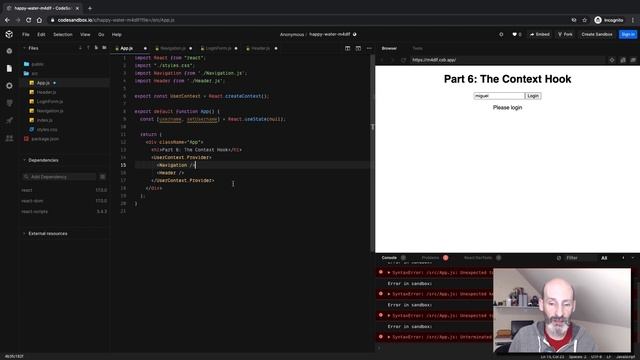This screenshot has height=360, width=640.
Task: Click the Fork button
Action: [565, 35]
